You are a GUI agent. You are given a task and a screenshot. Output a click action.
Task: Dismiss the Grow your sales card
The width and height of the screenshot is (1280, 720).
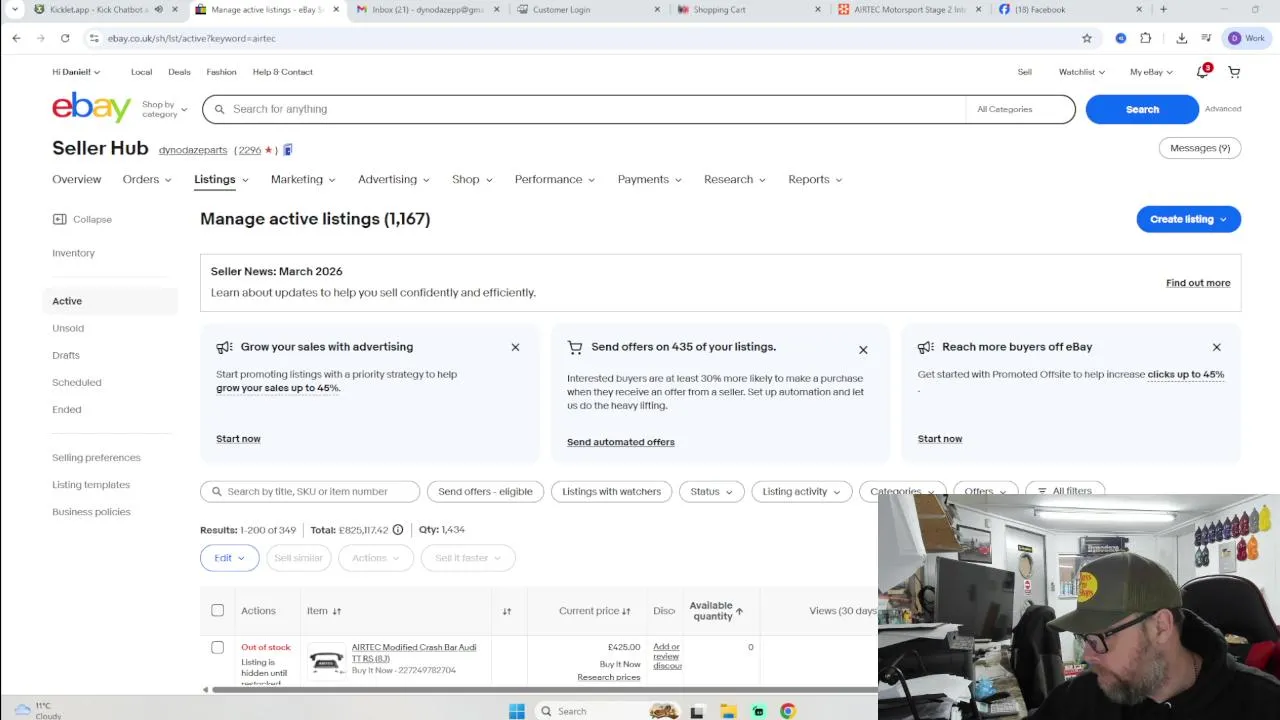515,347
